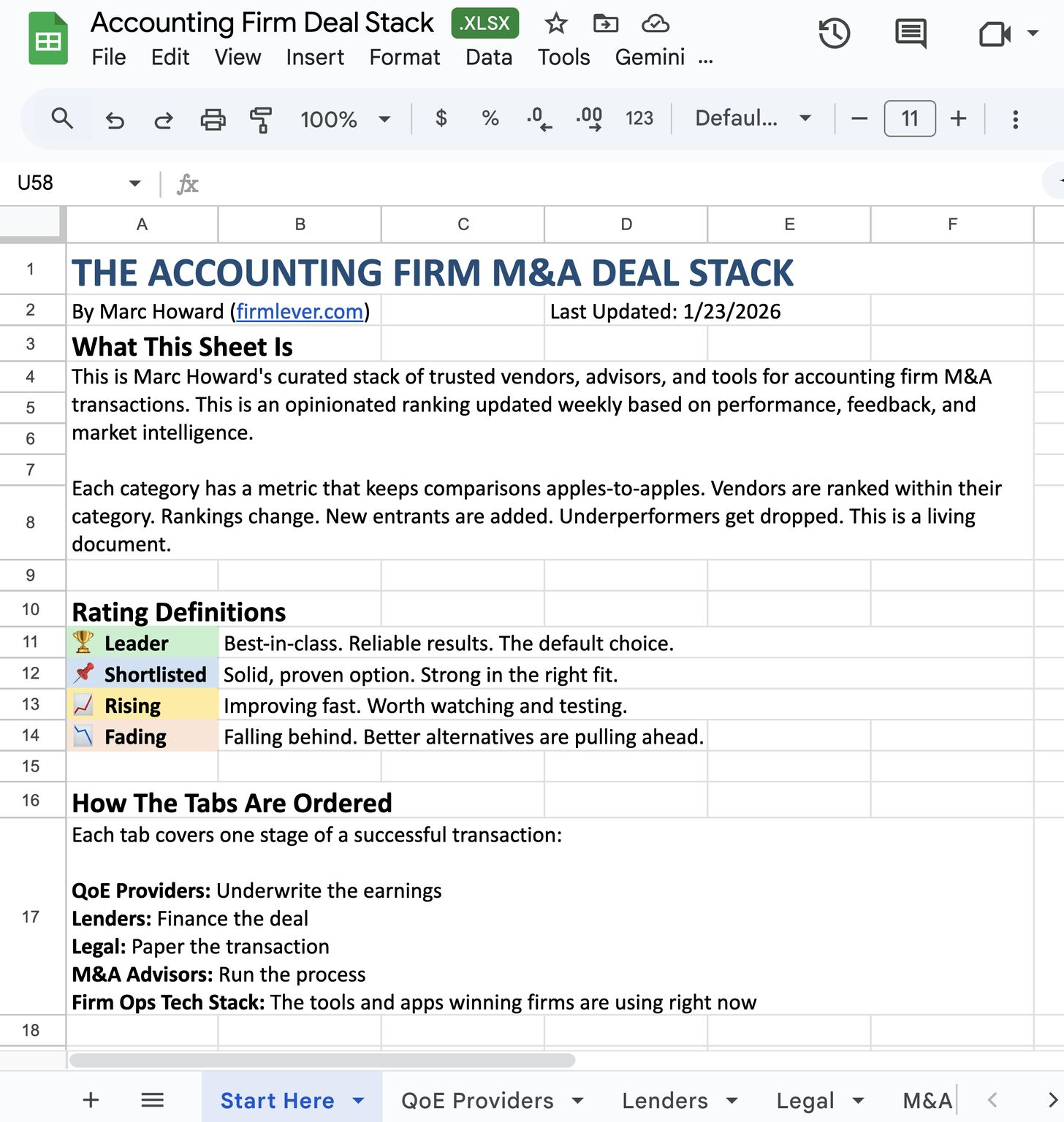Screen dimensions: 1064x1122
Task: Open the Format menu
Action: [404, 57]
